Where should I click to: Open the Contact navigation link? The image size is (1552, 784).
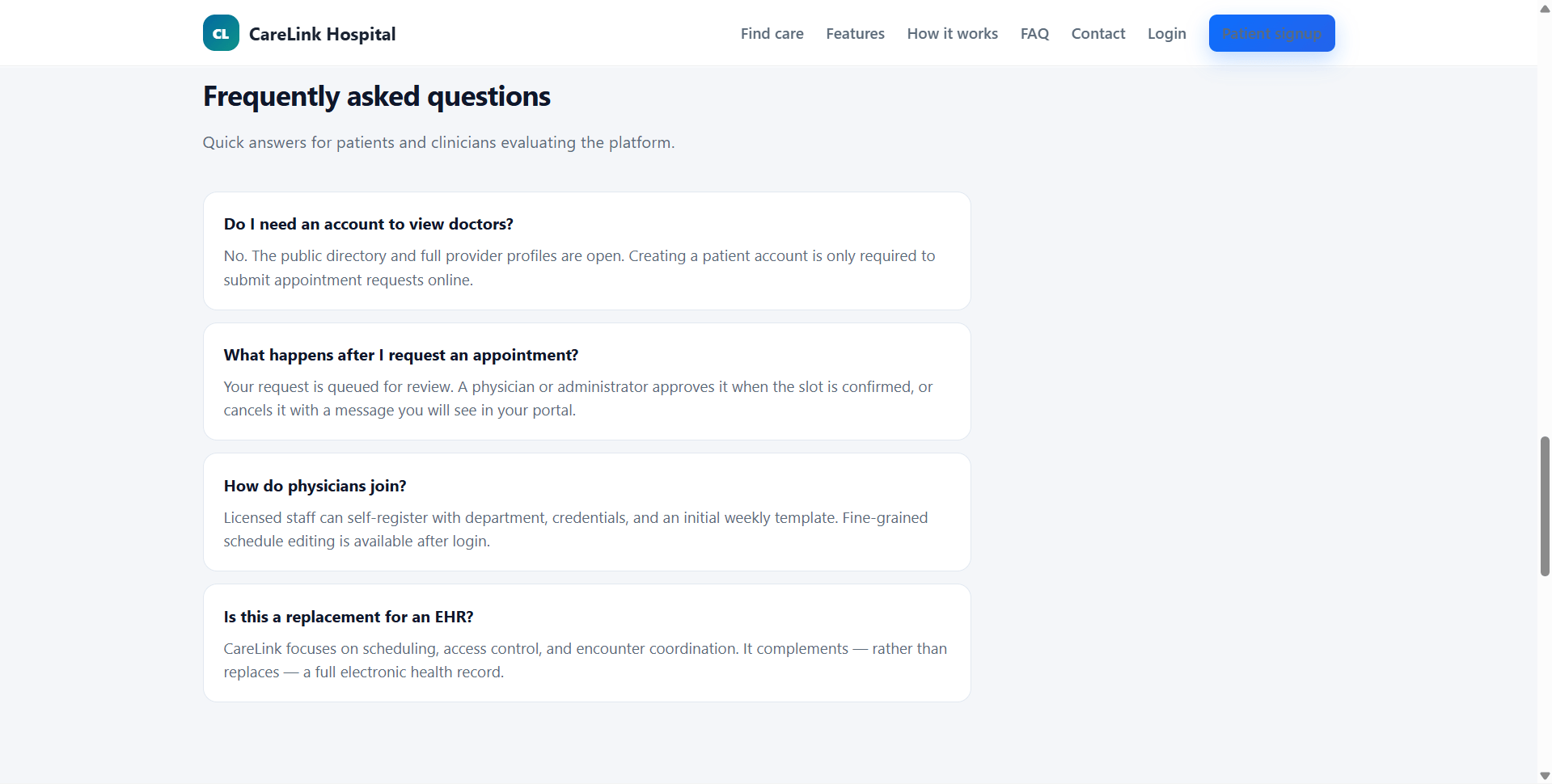click(x=1097, y=33)
